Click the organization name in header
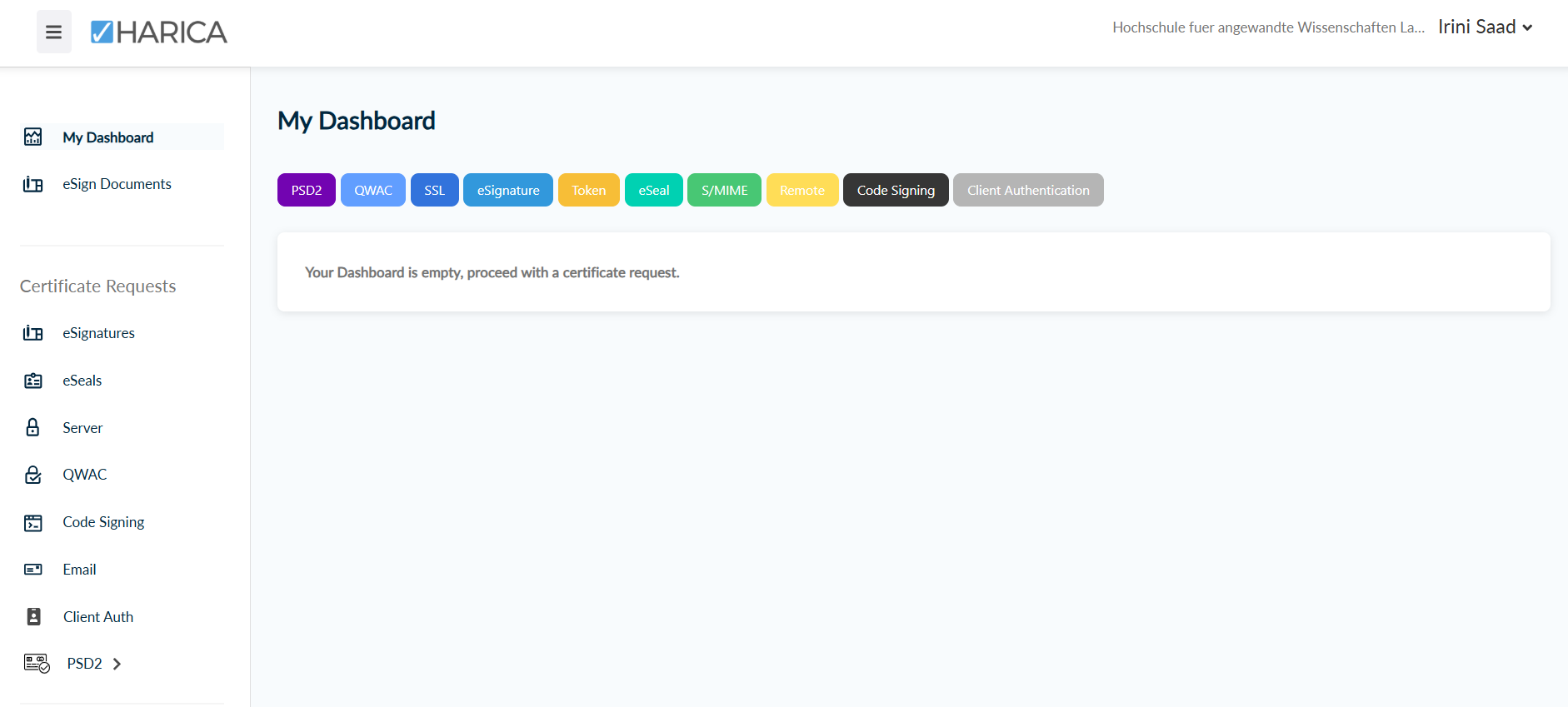Screen dimensions: 1568x707 (x=1269, y=27)
